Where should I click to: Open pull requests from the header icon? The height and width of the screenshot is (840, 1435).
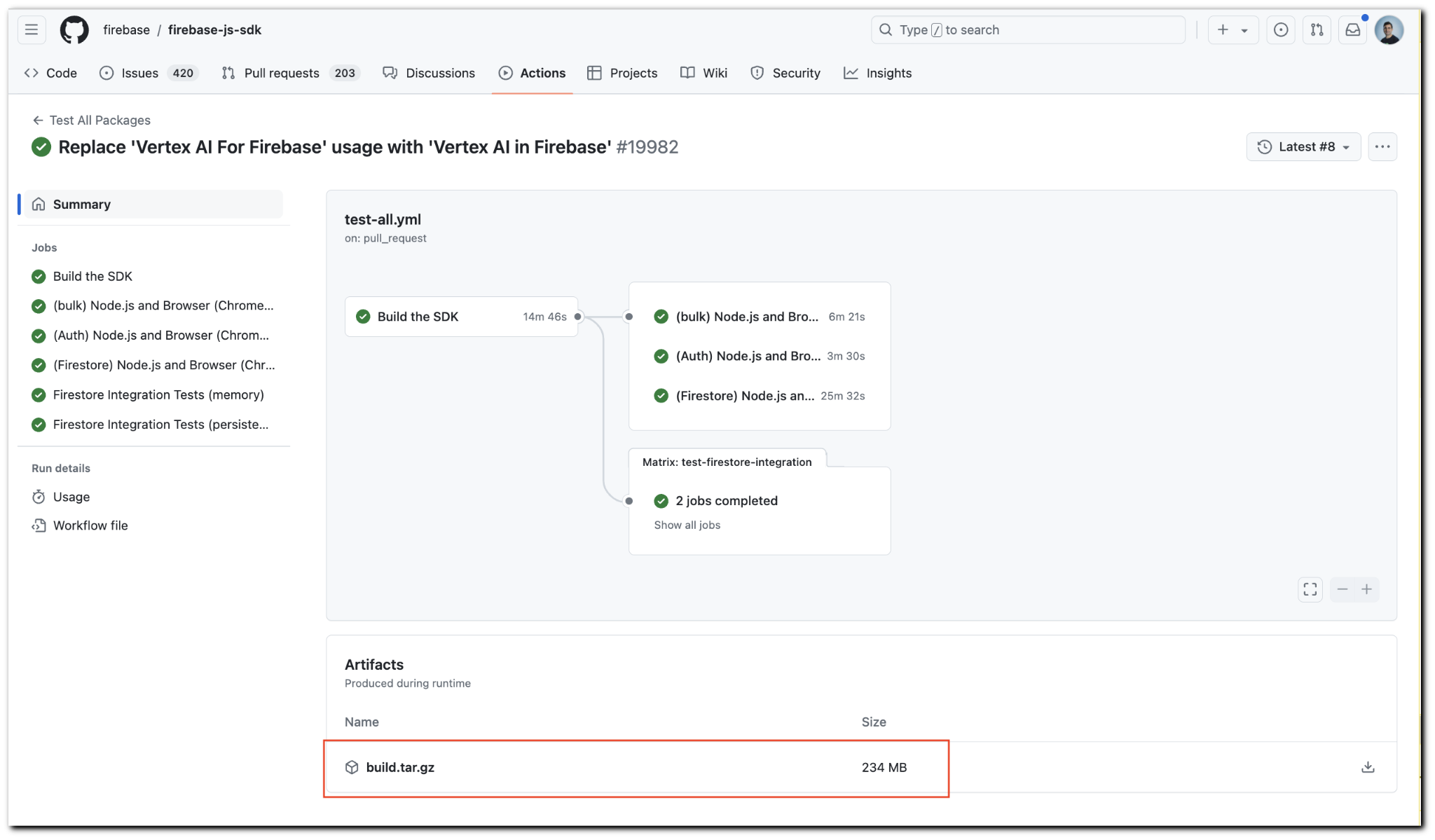pos(1317,29)
